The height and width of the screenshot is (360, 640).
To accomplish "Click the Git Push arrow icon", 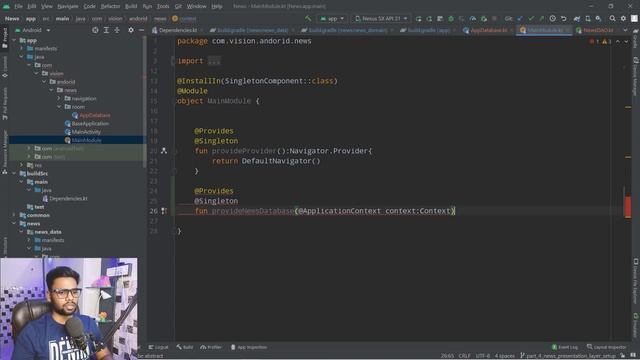I will tap(542, 18).
